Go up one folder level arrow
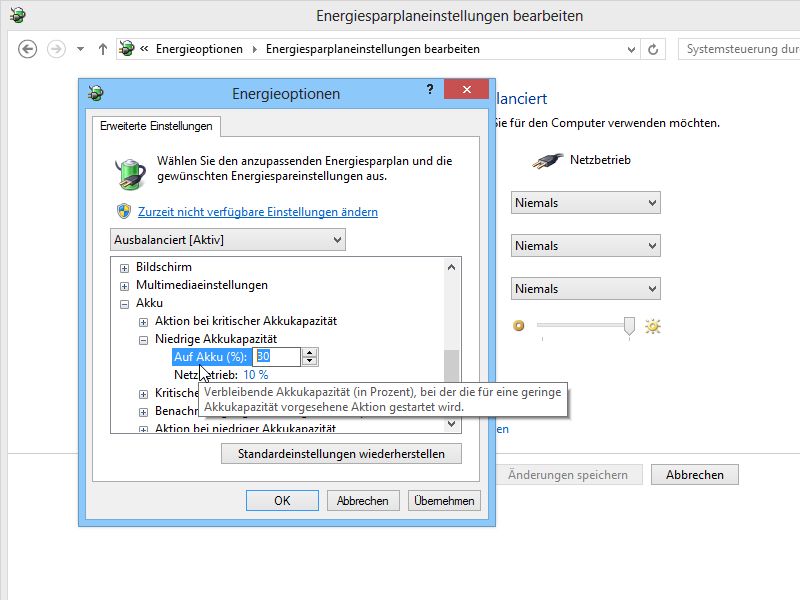Viewport: 800px width, 600px height. [x=103, y=49]
